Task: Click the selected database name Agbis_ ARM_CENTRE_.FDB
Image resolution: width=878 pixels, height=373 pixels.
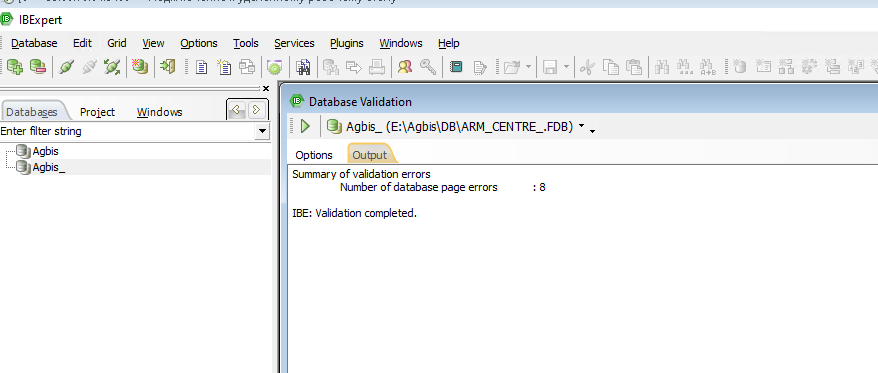Action: 460,127
